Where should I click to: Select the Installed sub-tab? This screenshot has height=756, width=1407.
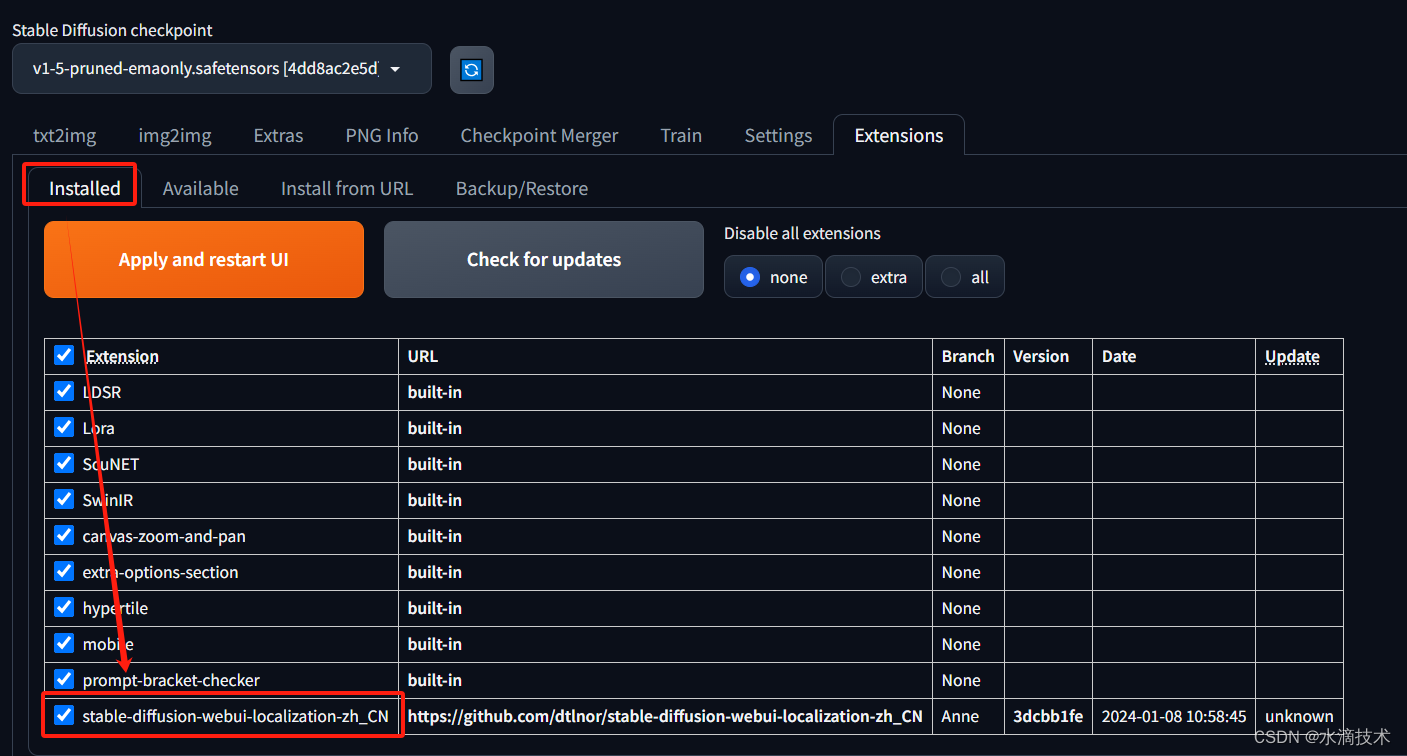[x=85, y=188]
